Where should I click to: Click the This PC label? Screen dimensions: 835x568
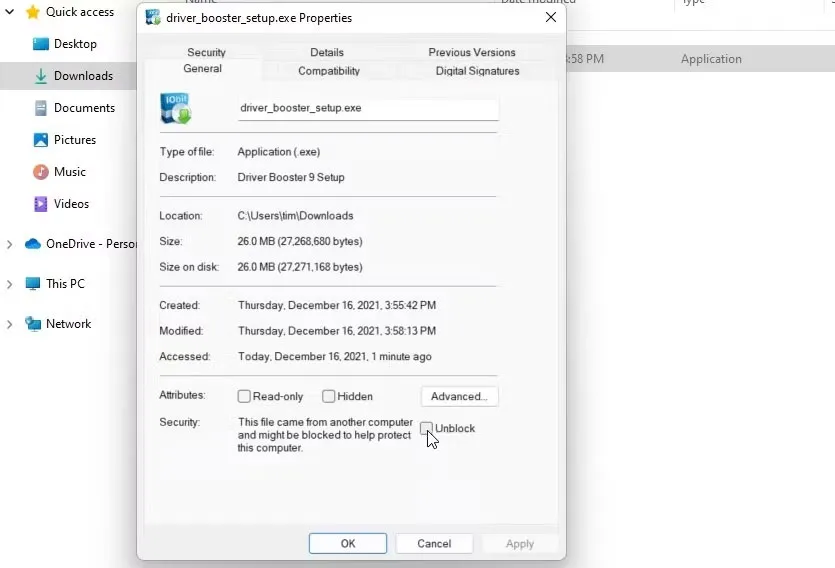pos(65,284)
